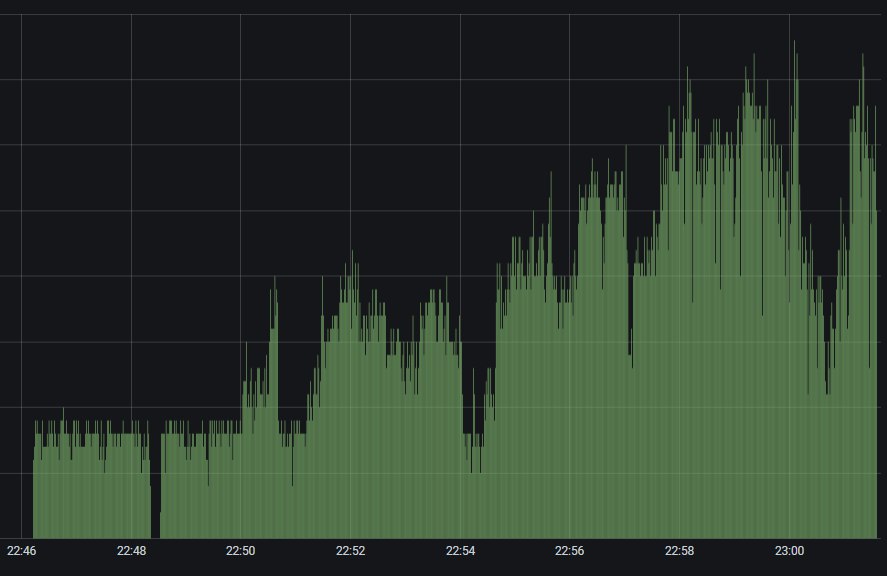Click the 23:00 time axis label
This screenshot has height=576, width=887.
click(x=789, y=551)
